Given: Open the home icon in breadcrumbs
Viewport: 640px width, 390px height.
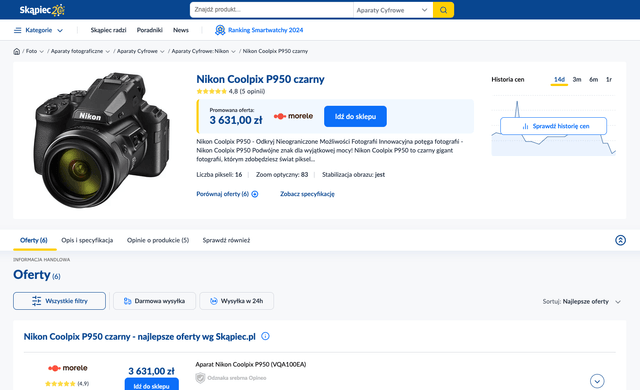Looking at the screenshot, I should (x=17, y=51).
